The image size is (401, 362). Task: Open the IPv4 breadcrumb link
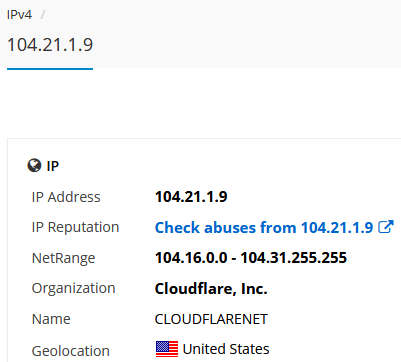tap(19, 15)
